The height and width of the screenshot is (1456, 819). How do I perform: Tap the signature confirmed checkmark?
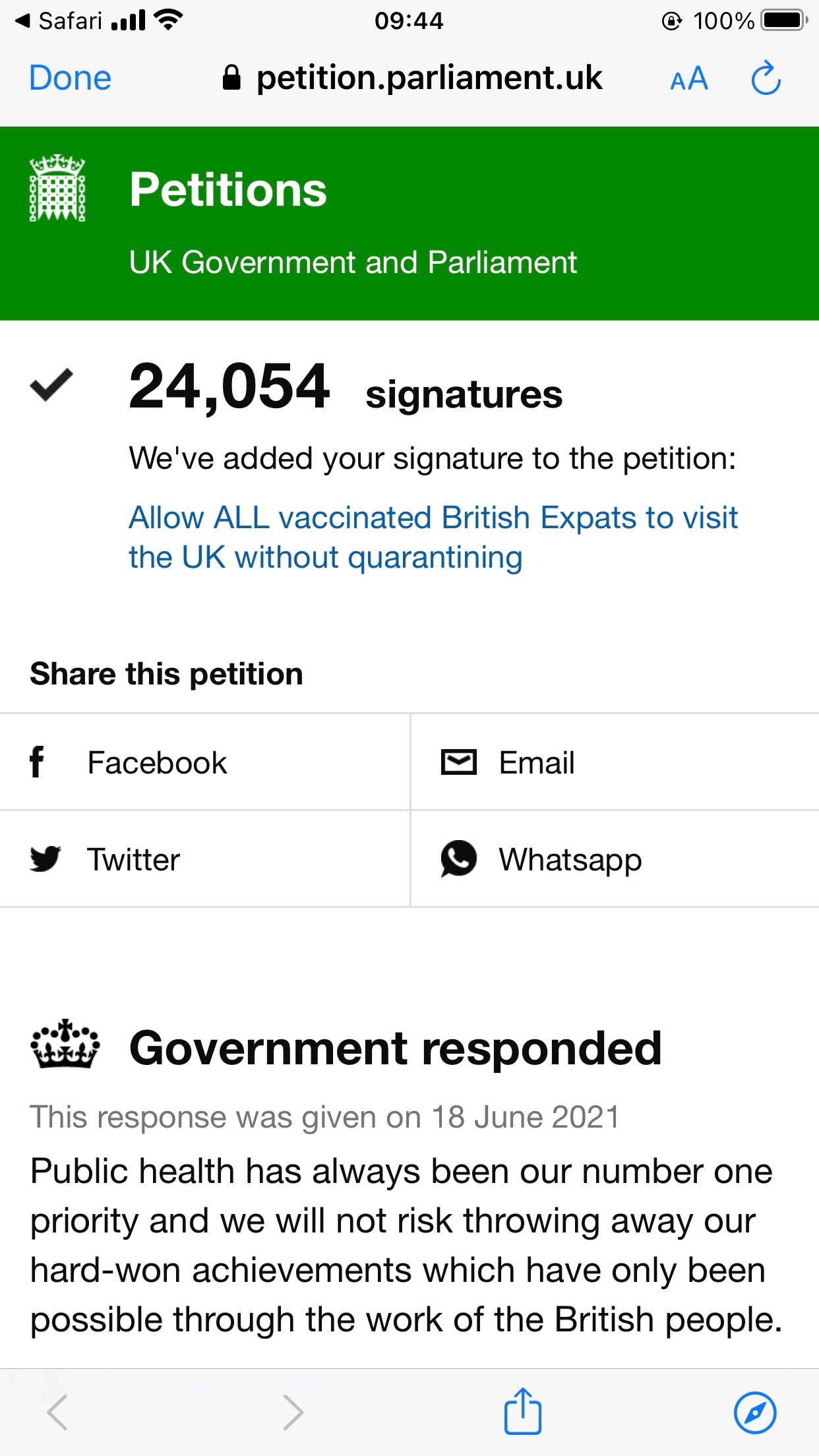(51, 385)
